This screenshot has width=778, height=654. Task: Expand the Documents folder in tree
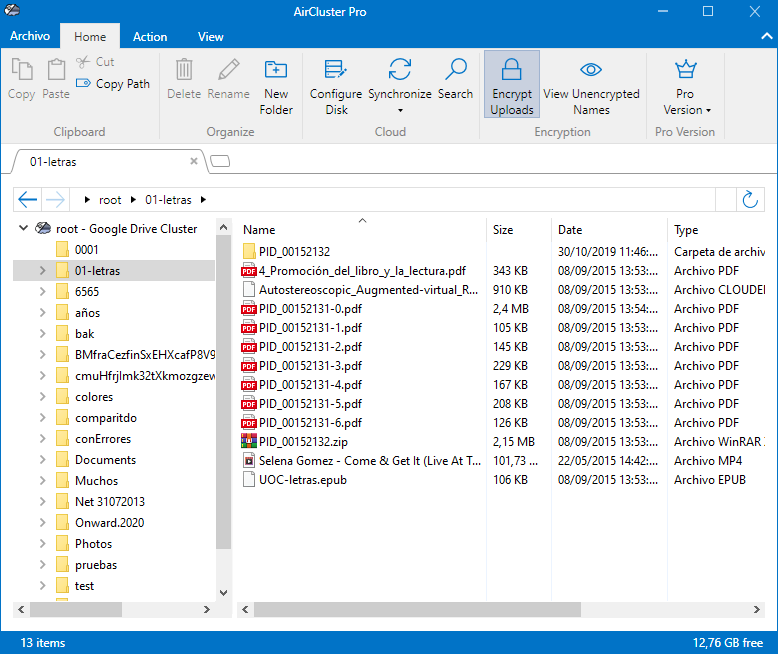(42, 460)
